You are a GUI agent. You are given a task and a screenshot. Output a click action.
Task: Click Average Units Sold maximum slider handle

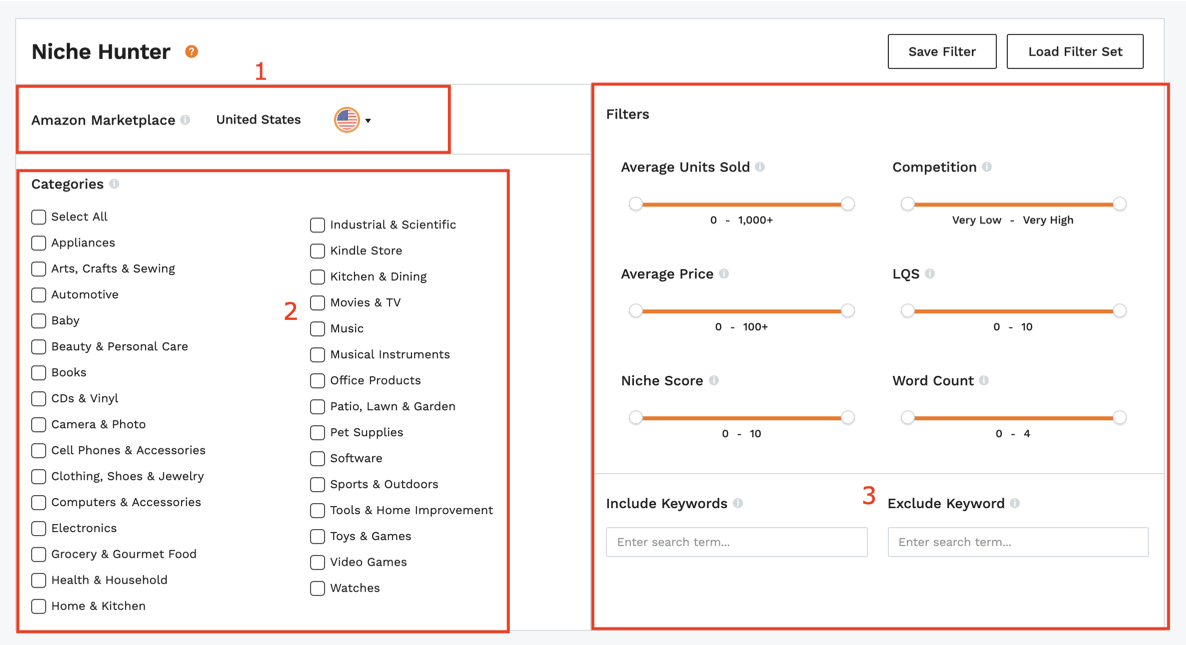[848, 203]
